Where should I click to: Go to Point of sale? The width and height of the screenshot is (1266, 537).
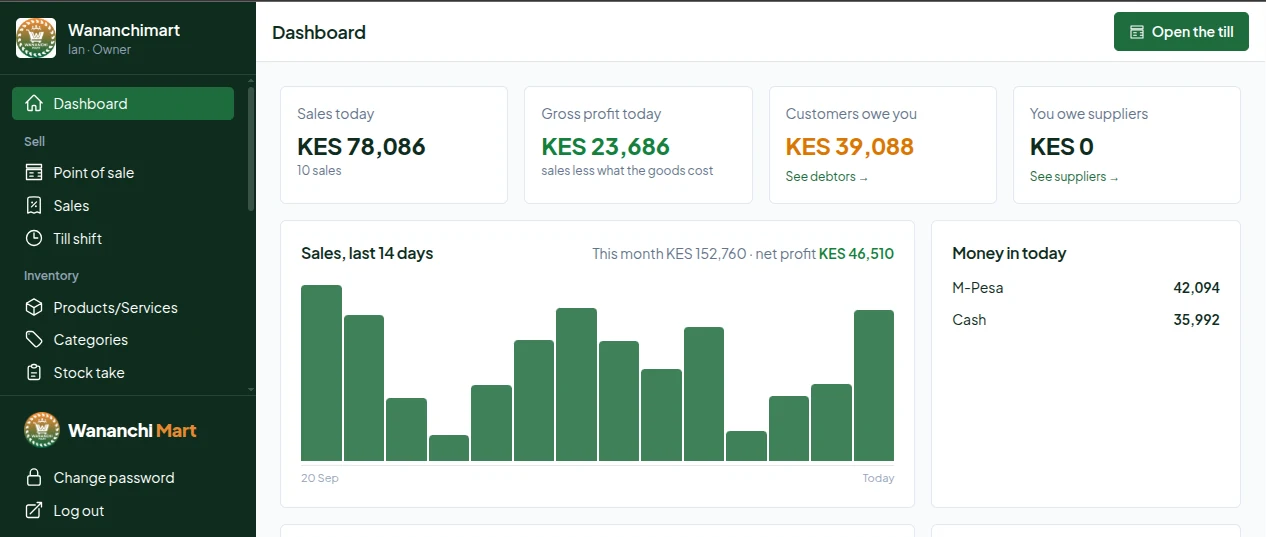[123, 172]
